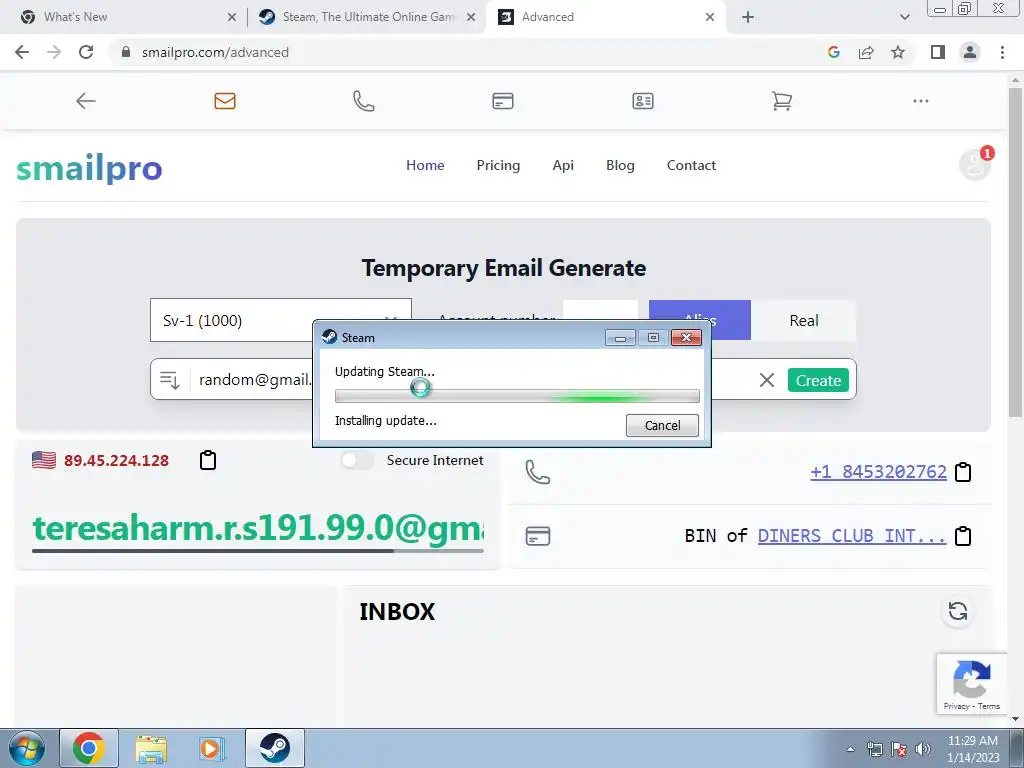Open Chrome three-dot menu
This screenshot has width=1024, height=768.
[x=1002, y=52]
